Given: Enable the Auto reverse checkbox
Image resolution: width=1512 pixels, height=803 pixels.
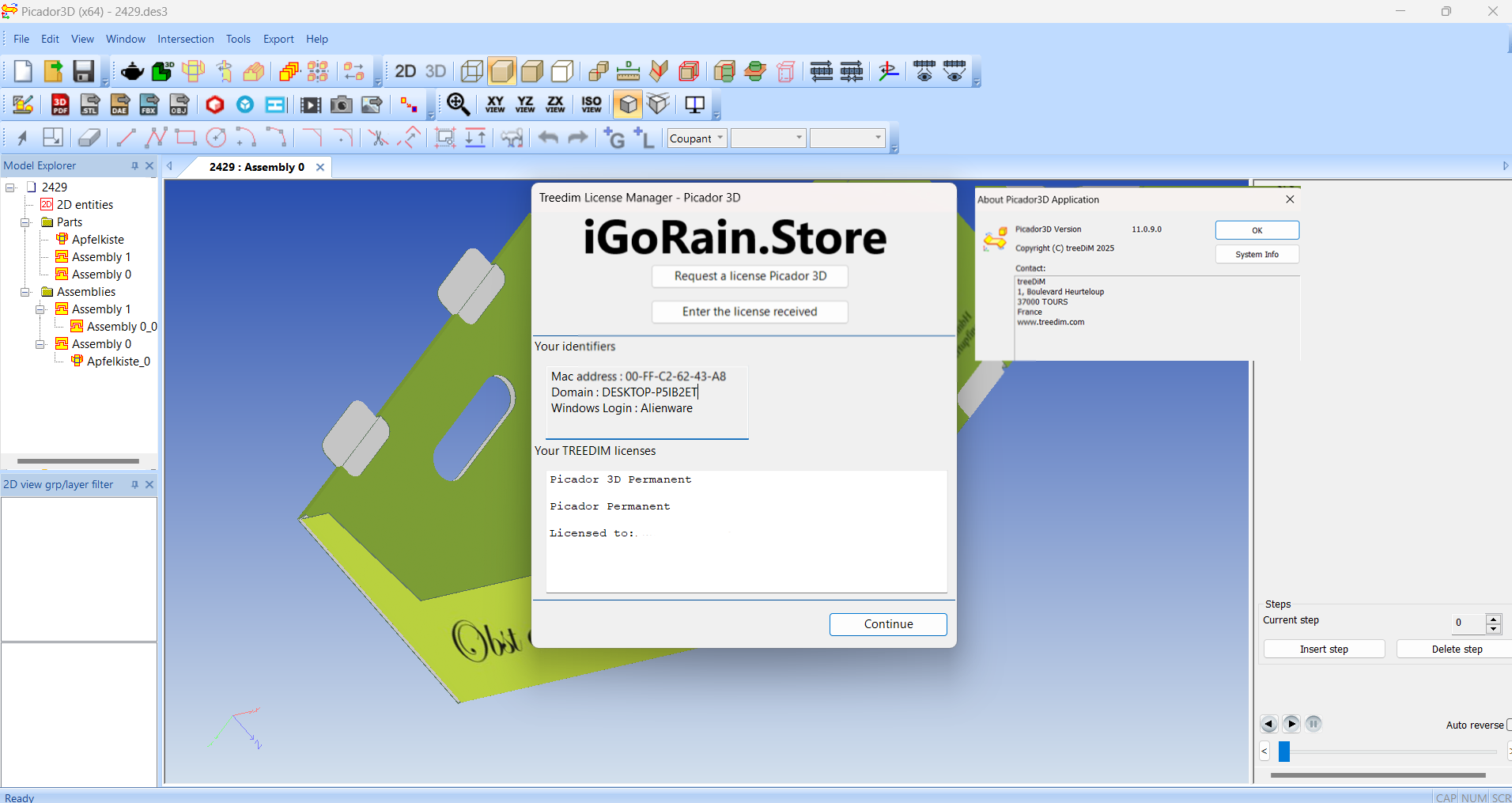Looking at the screenshot, I should [x=1509, y=725].
